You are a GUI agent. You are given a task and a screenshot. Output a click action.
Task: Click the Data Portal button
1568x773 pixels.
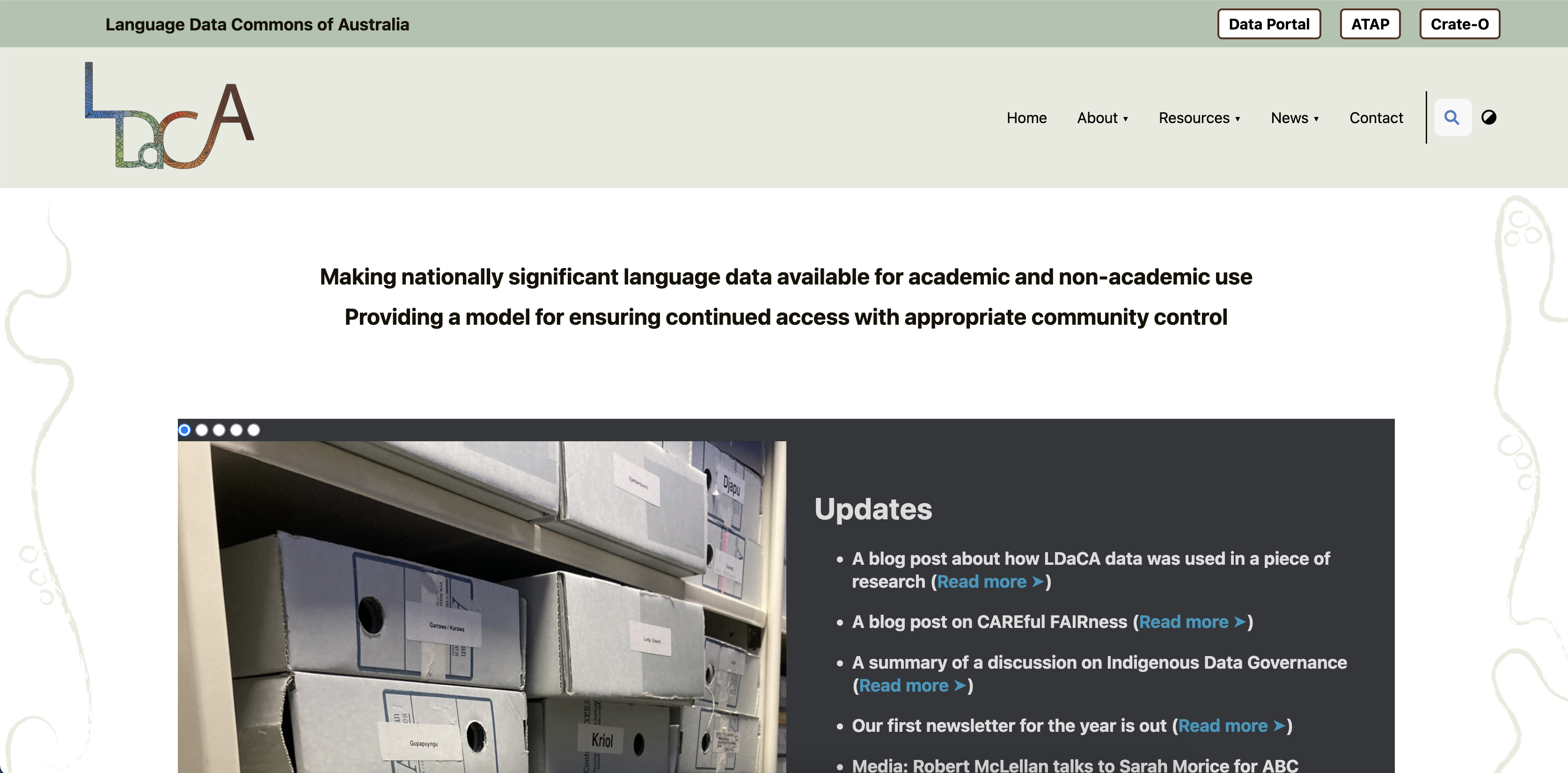click(1268, 24)
